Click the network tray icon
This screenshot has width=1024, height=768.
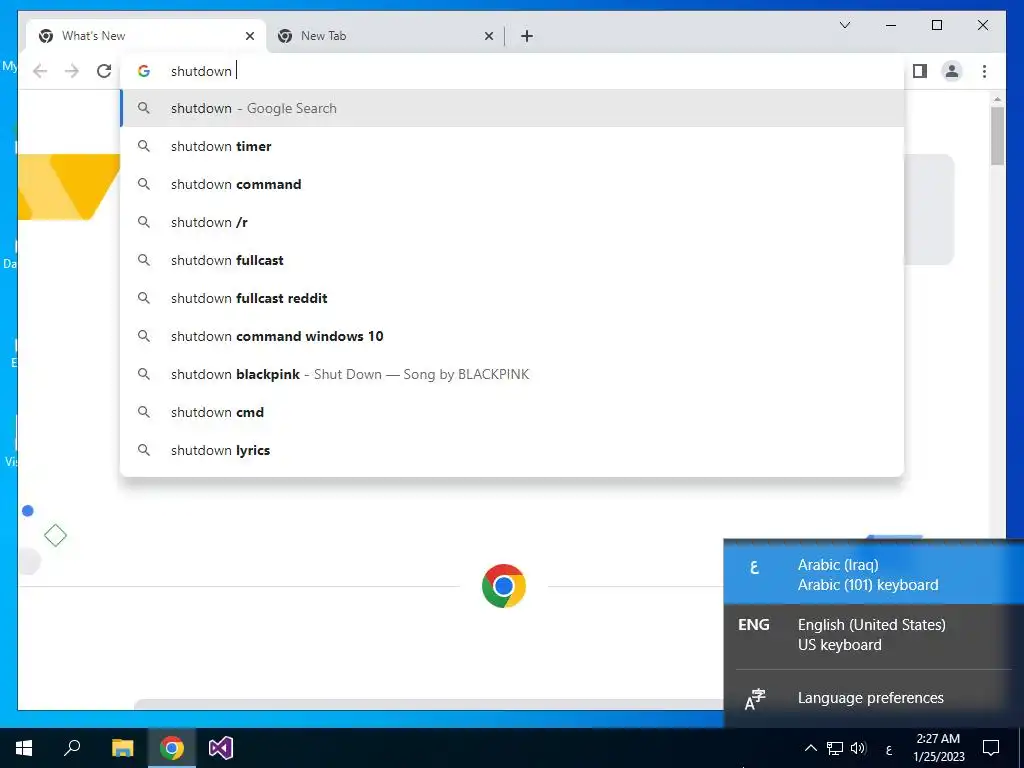(x=835, y=748)
